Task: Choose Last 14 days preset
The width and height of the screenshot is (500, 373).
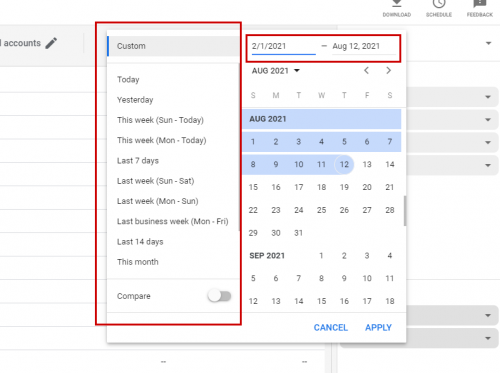Action: (x=140, y=242)
